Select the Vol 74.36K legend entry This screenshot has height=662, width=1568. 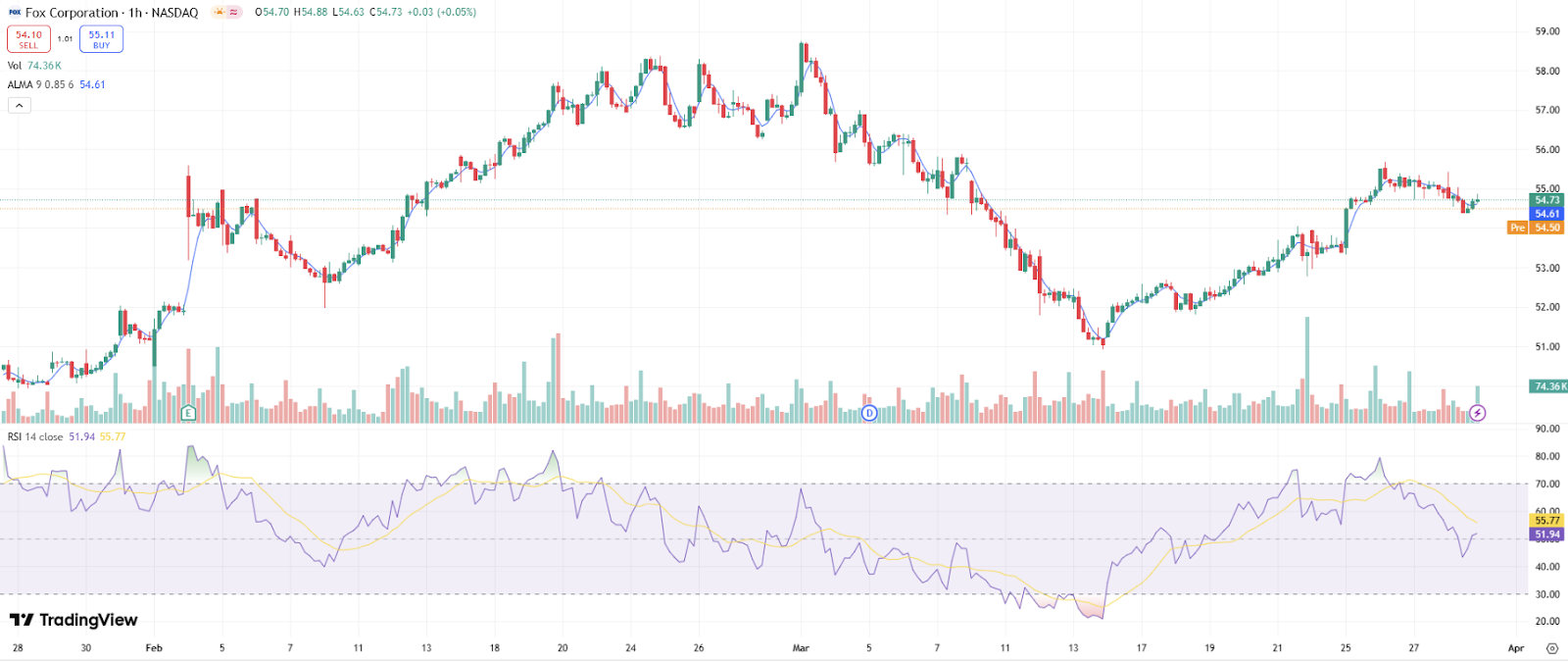(34, 66)
